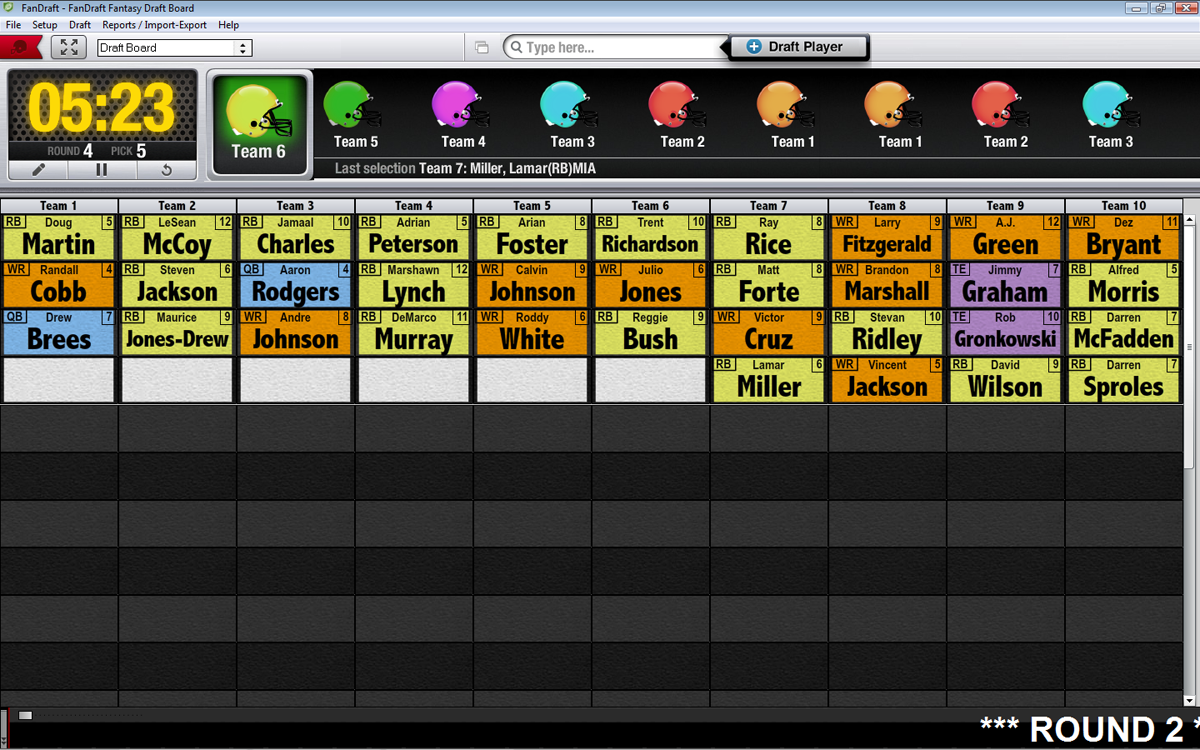Screen dimensions: 1200x750
Task: Select the Matt Forte player card
Action: (769, 285)
